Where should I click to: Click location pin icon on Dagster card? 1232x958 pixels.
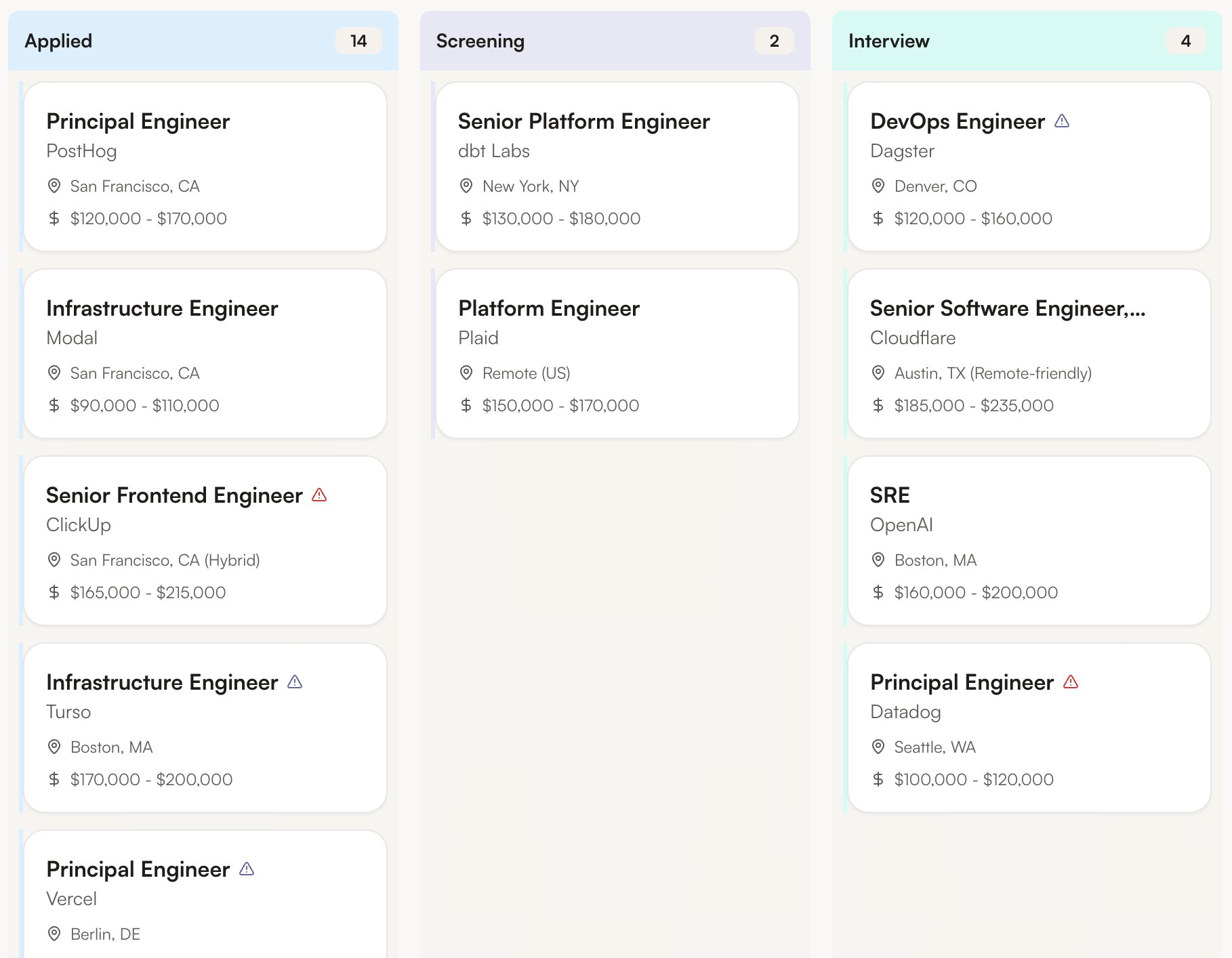tap(878, 186)
